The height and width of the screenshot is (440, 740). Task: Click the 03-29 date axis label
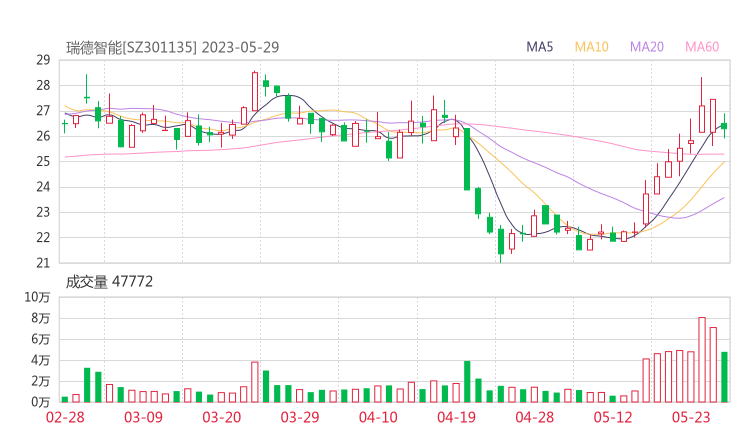click(300, 417)
